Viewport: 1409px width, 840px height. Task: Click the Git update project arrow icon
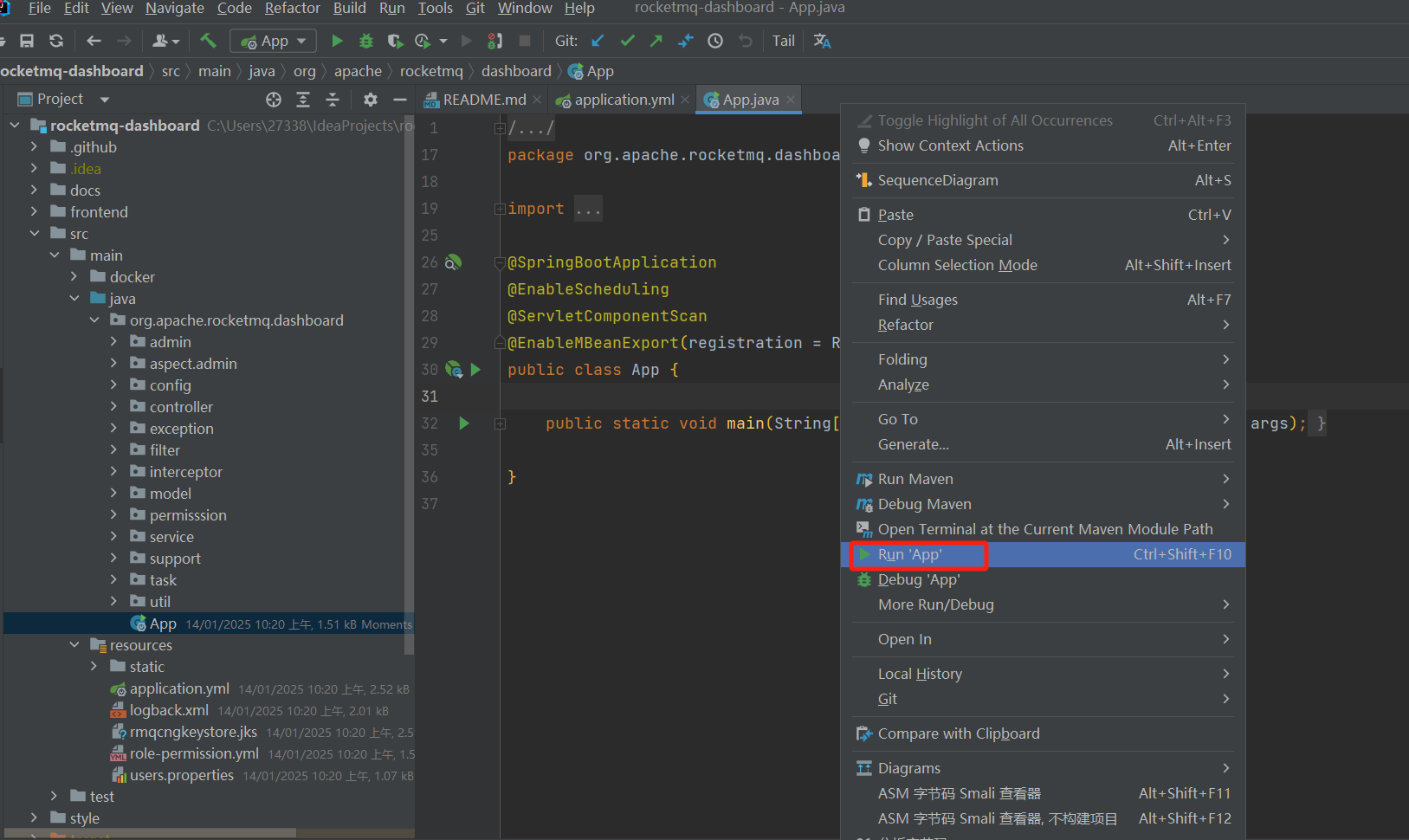(x=598, y=41)
